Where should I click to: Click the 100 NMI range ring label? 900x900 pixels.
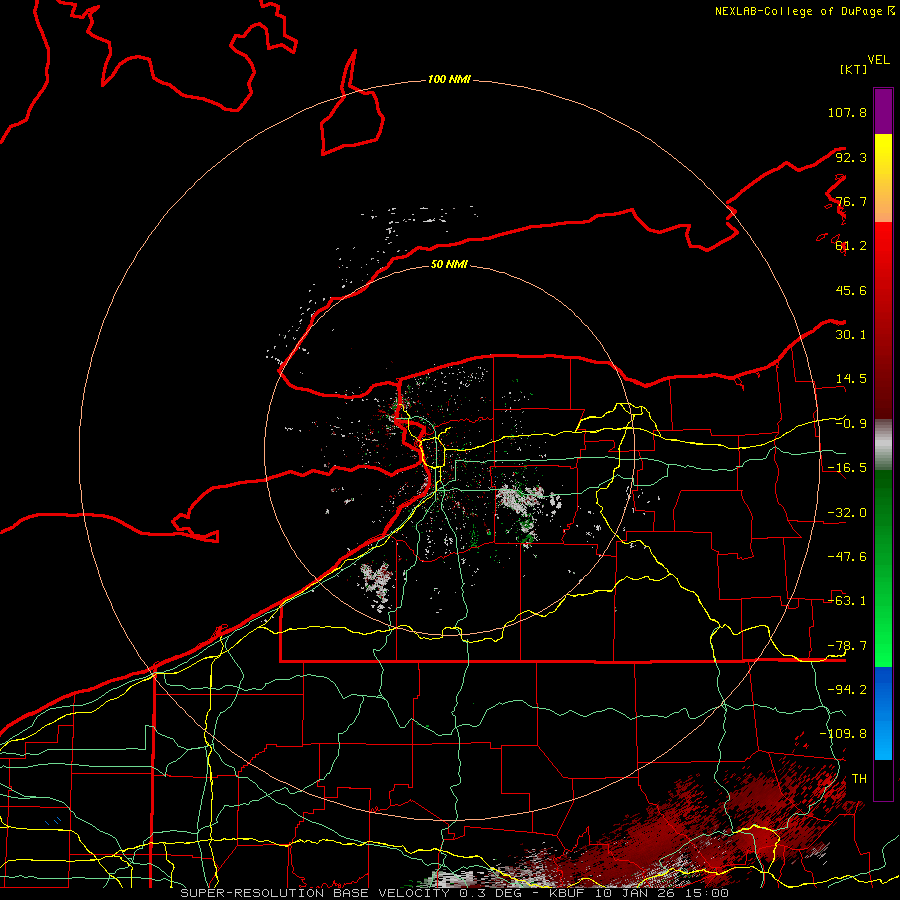(x=449, y=79)
